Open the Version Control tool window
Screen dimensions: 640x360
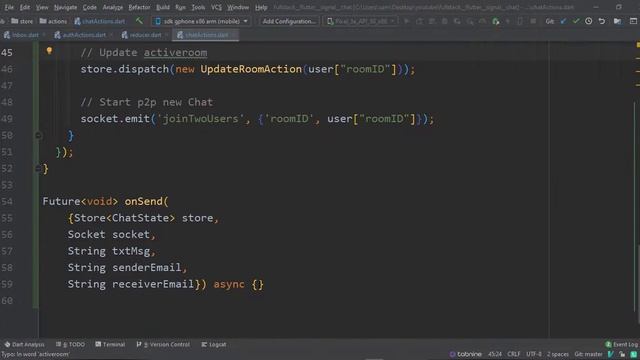163,344
